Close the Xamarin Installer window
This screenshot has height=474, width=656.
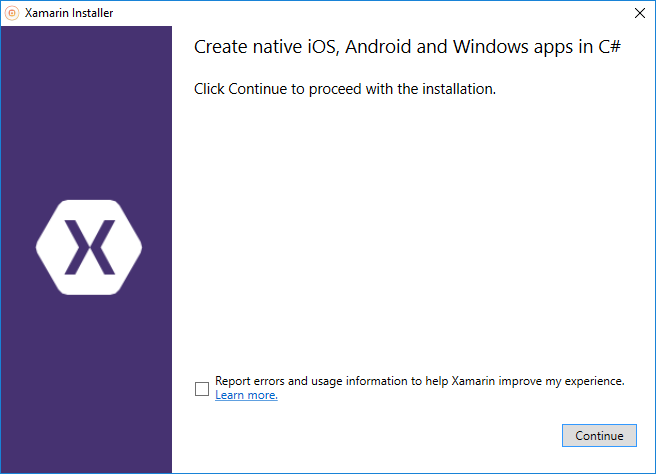(639, 13)
